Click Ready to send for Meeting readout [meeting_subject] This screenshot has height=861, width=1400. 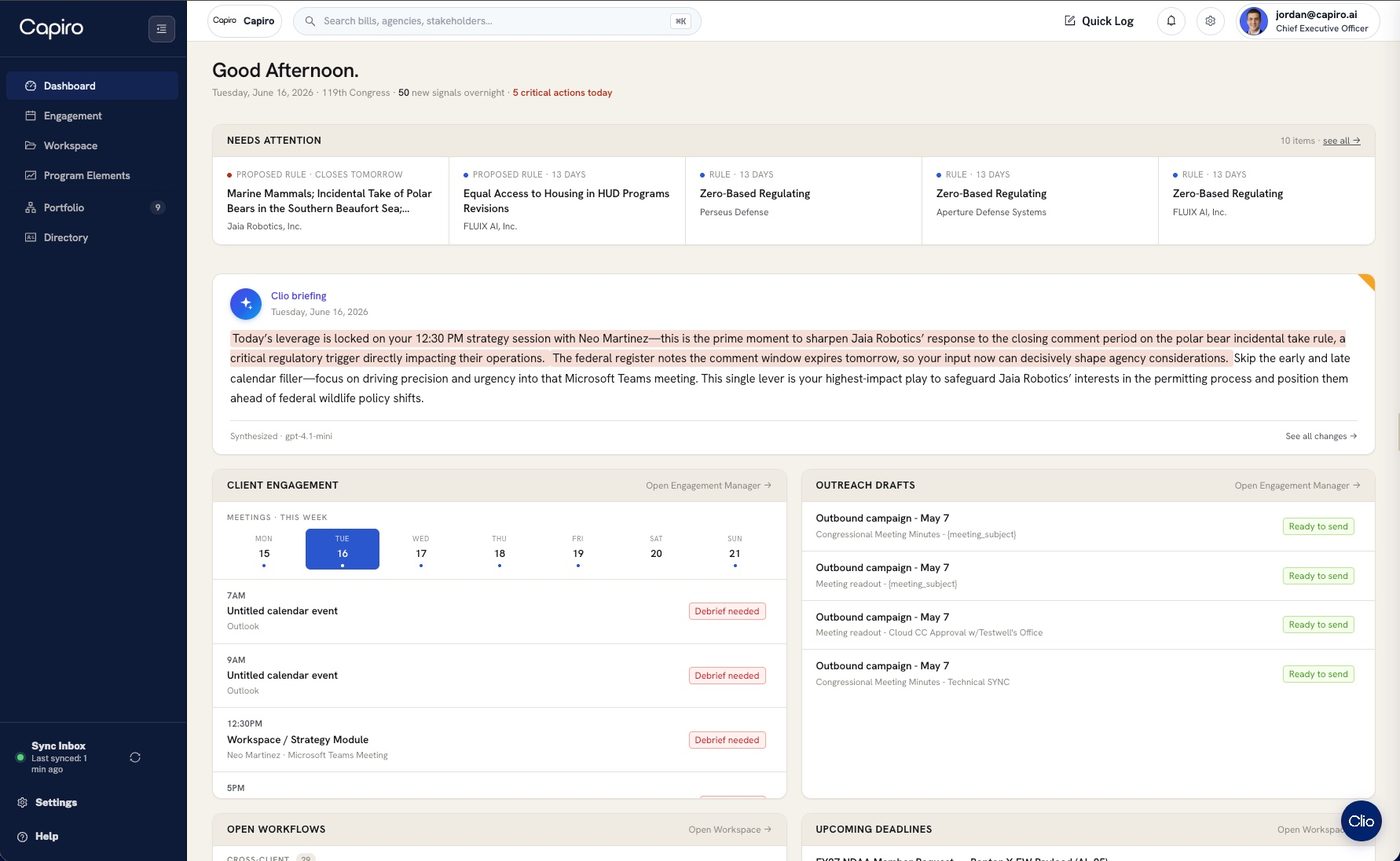tap(1318, 576)
